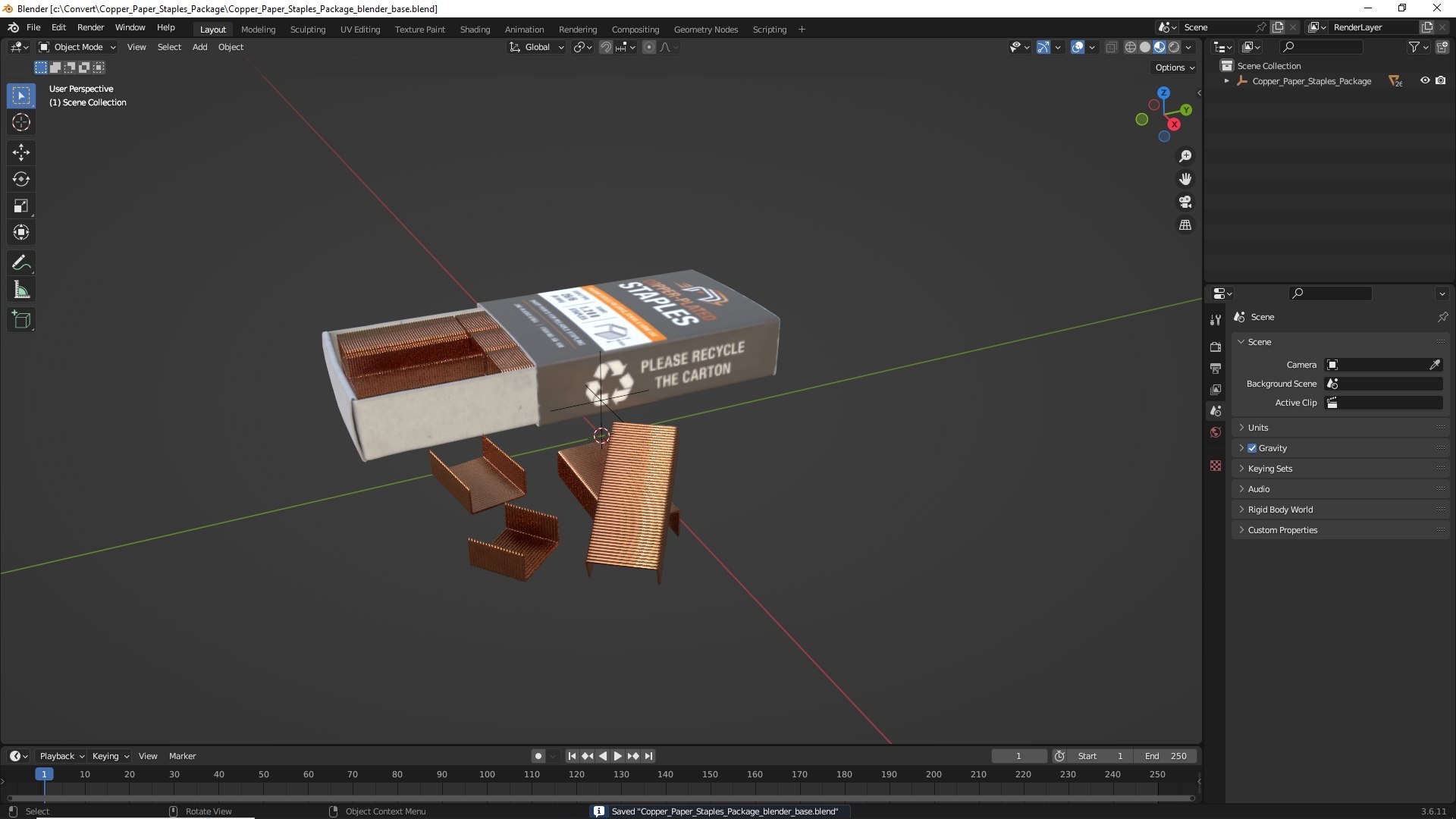Click the pan view hand icon

1185,179
